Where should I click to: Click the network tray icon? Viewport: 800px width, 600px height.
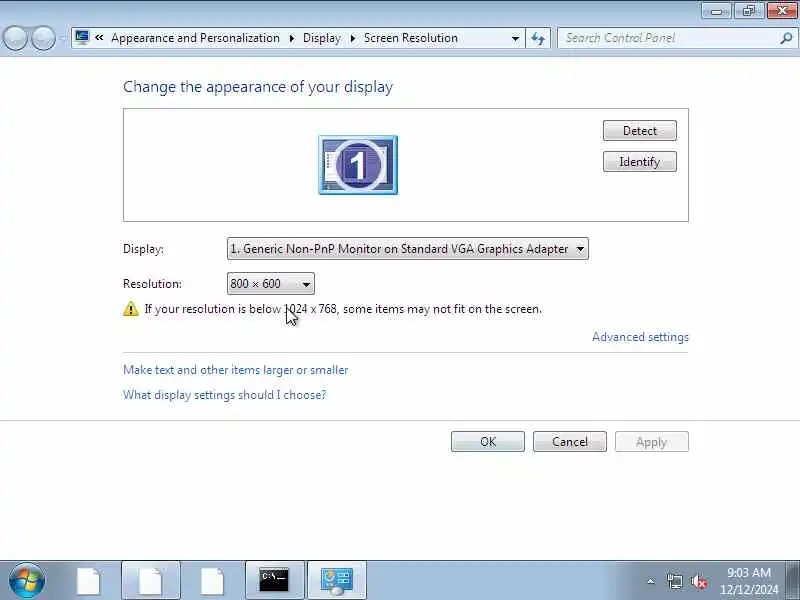pyautogui.click(x=675, y=581)
